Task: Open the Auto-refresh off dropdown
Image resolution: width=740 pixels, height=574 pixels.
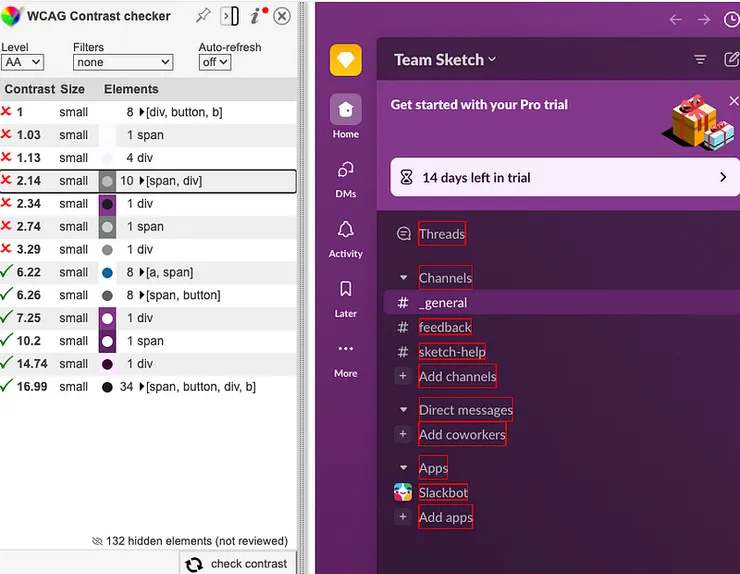Action: (215, 62)
